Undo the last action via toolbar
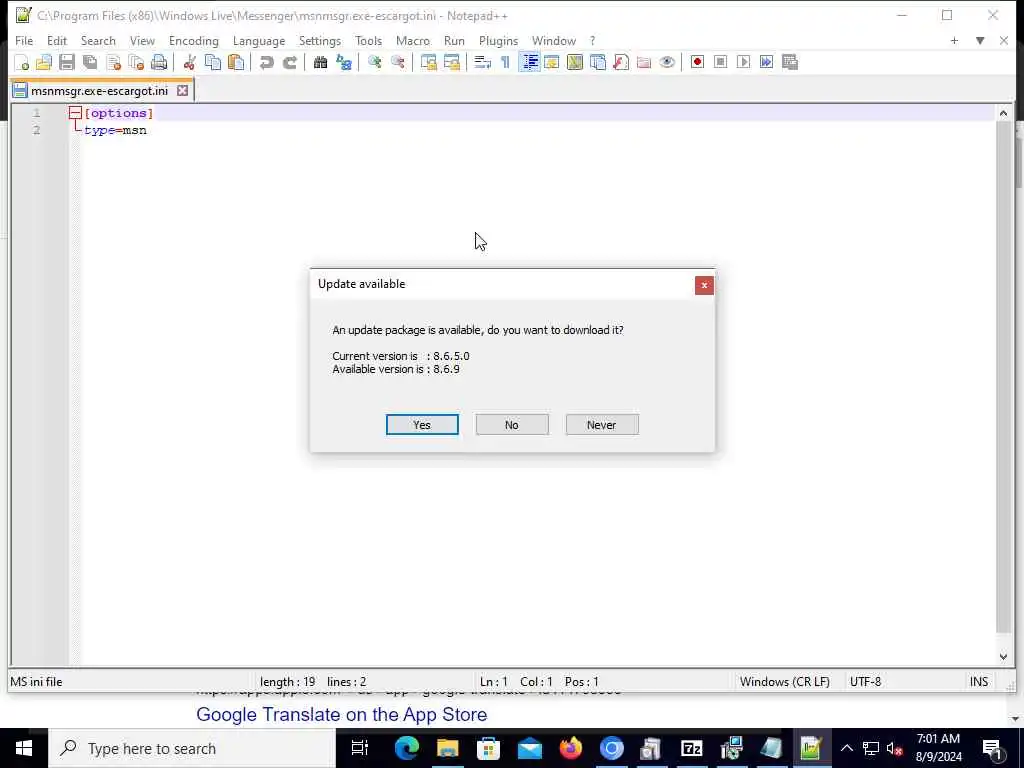The width and height of the screenshot is (1024, 768). pyautogui.click(x=266, y=62)
